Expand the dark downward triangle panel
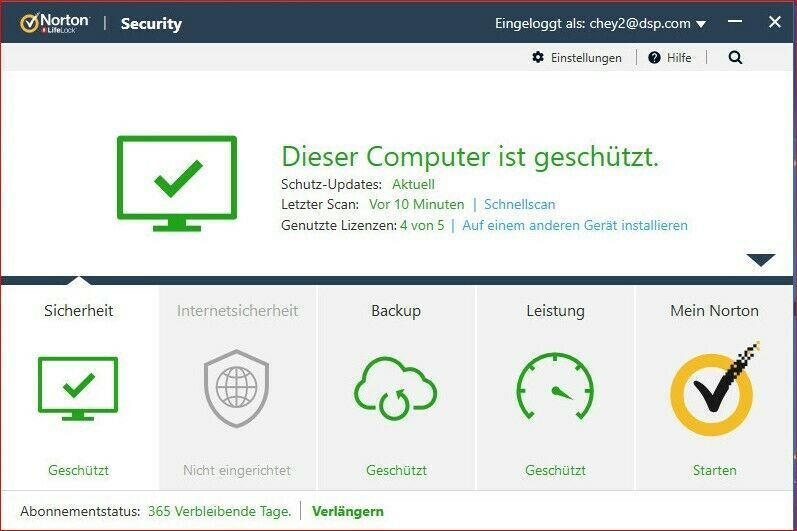Viewport: 797px width, 531px height. pyautogui.click(x=761, y=260)
